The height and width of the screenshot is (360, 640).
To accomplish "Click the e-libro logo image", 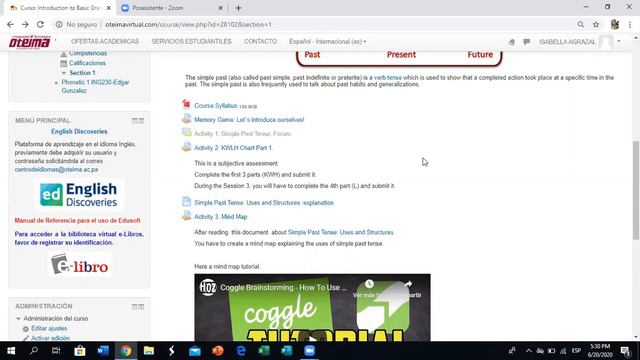I will coord(80,264).
